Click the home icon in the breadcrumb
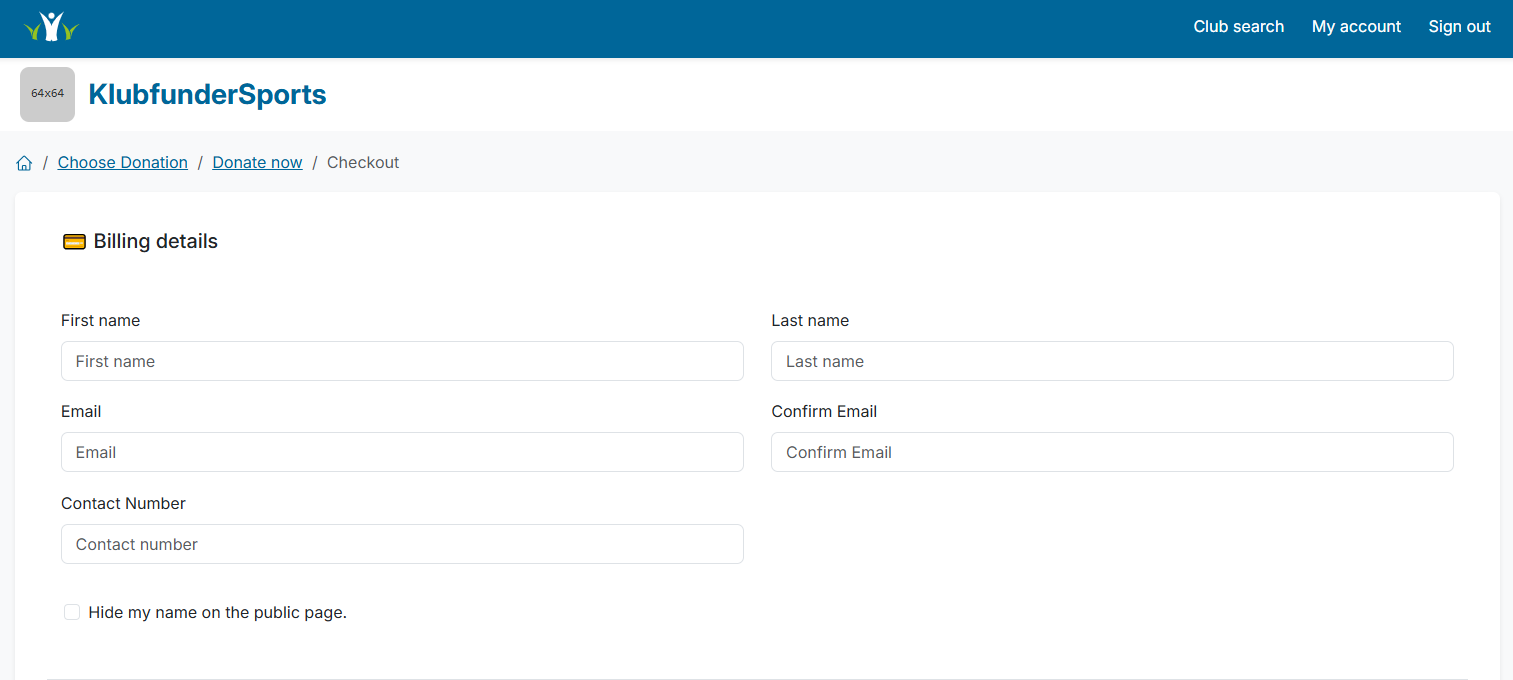The width and height of the screenshot is (1513, 680). click(x=24, y=162)
